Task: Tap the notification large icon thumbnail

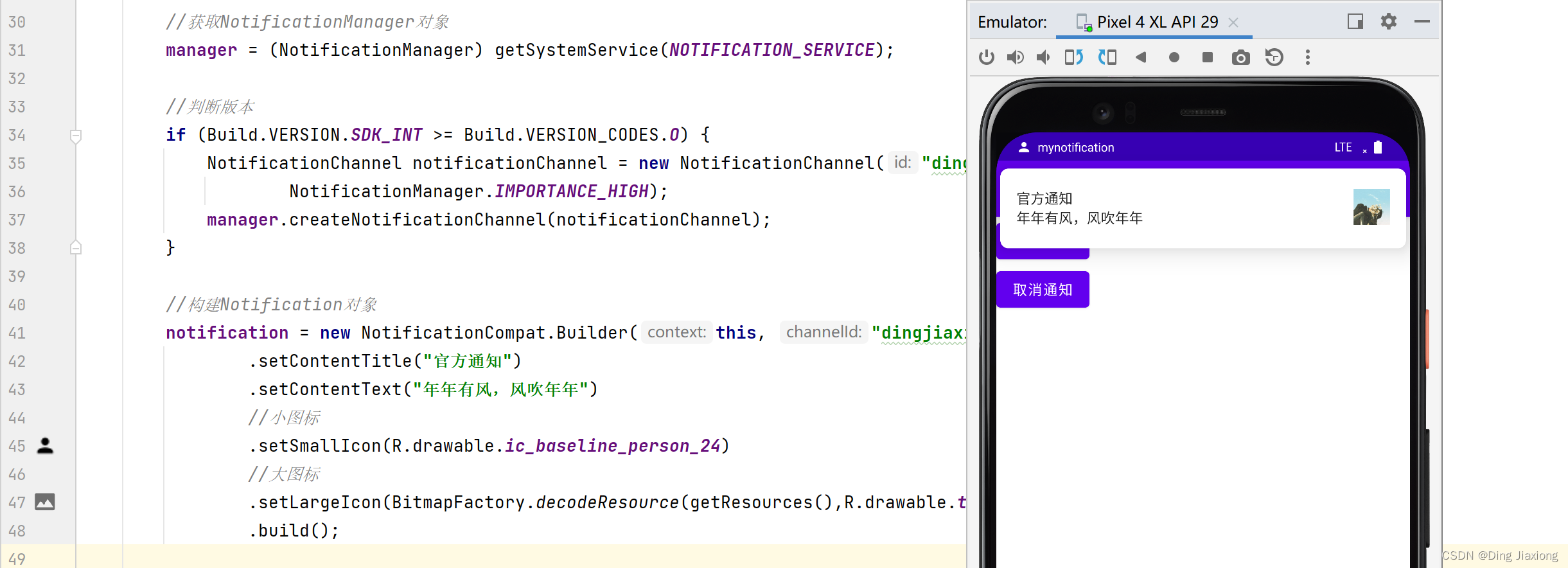Action: point(1371,207)
